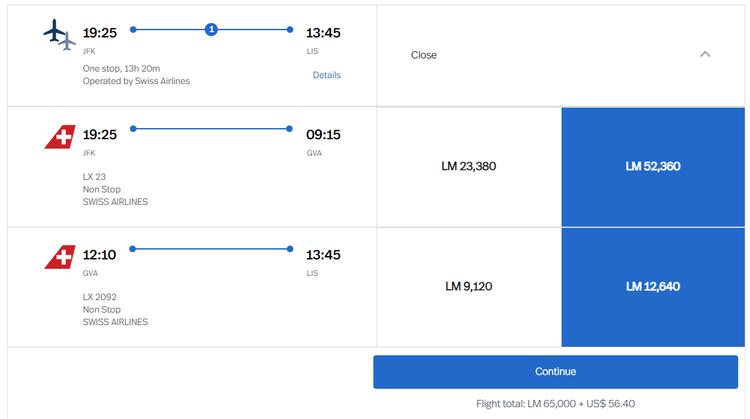Click the Operated by Swiss Airlines text
The image size is (750, 419).
[x=136, y=81]
